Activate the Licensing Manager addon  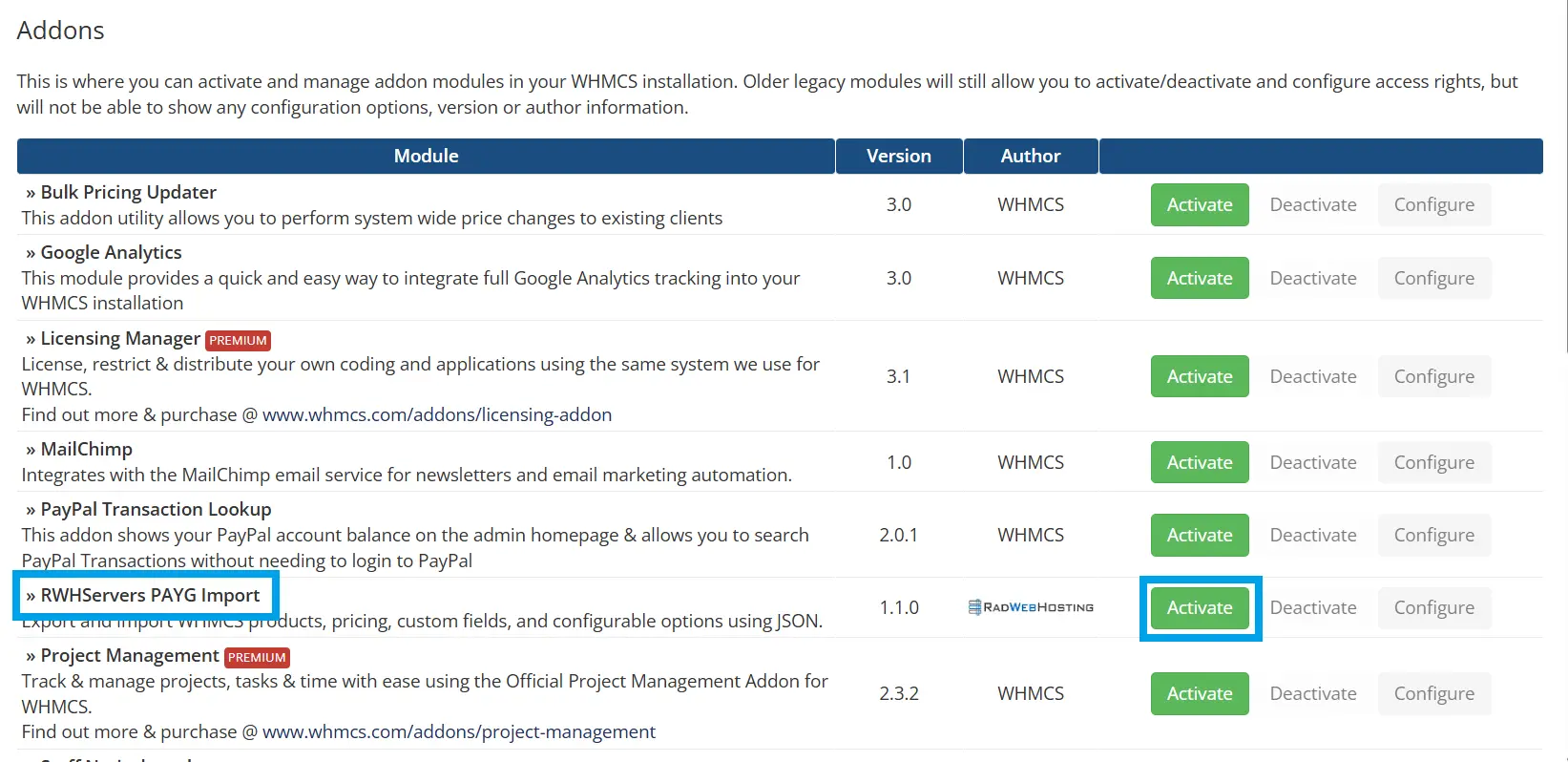pyautogui.click(x=1200, y=376)
